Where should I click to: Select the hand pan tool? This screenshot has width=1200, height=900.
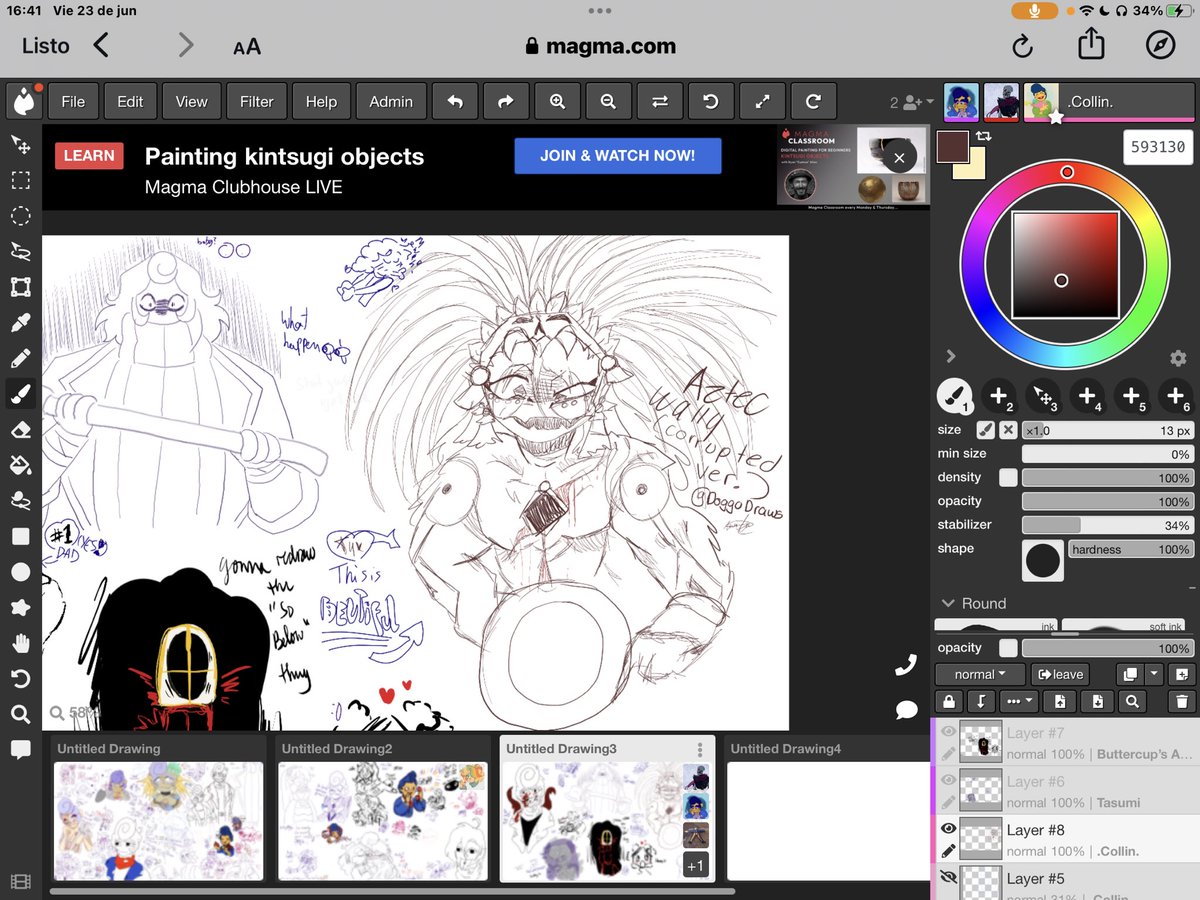[20, 643]
